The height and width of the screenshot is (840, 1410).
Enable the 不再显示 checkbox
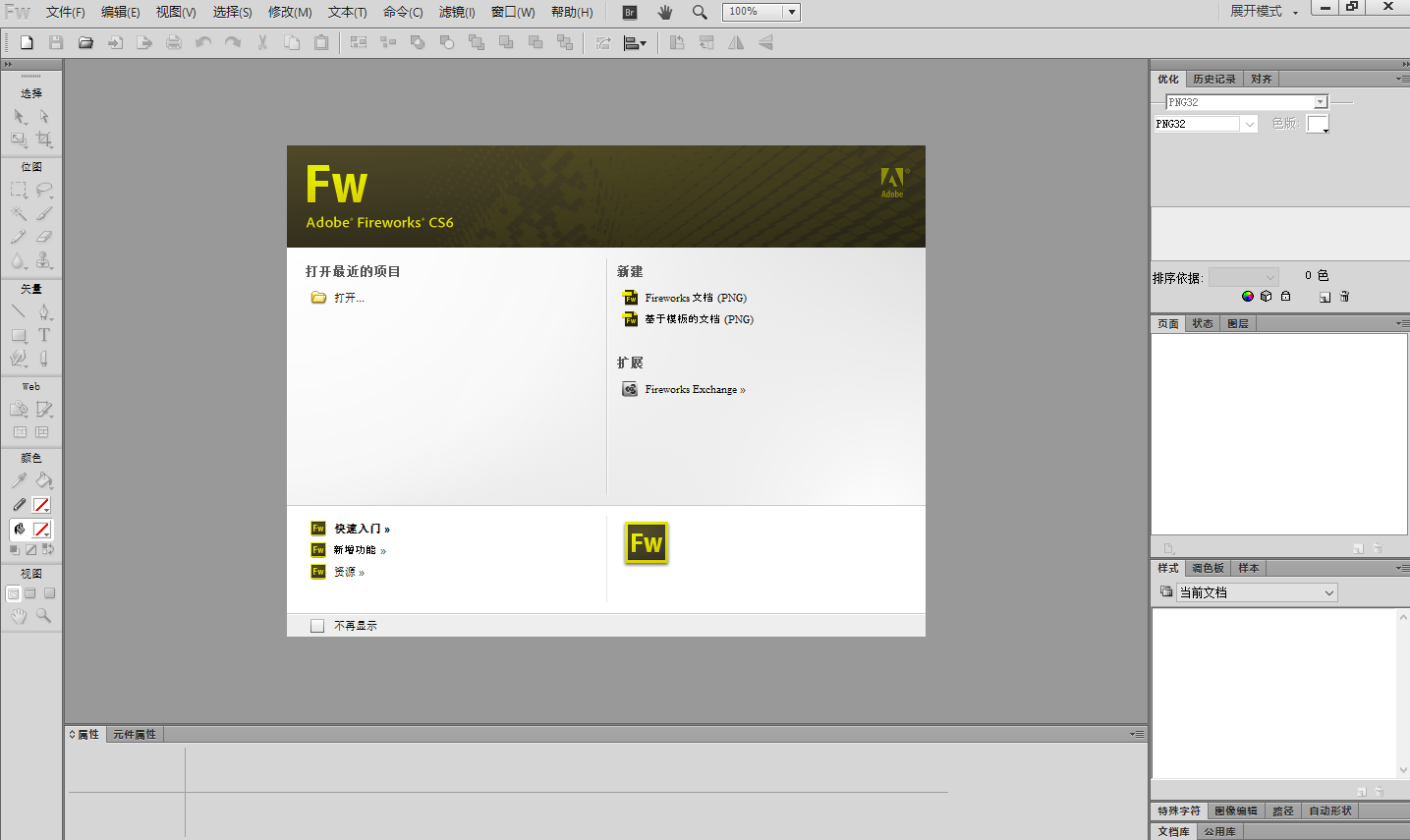pos(317,626)
